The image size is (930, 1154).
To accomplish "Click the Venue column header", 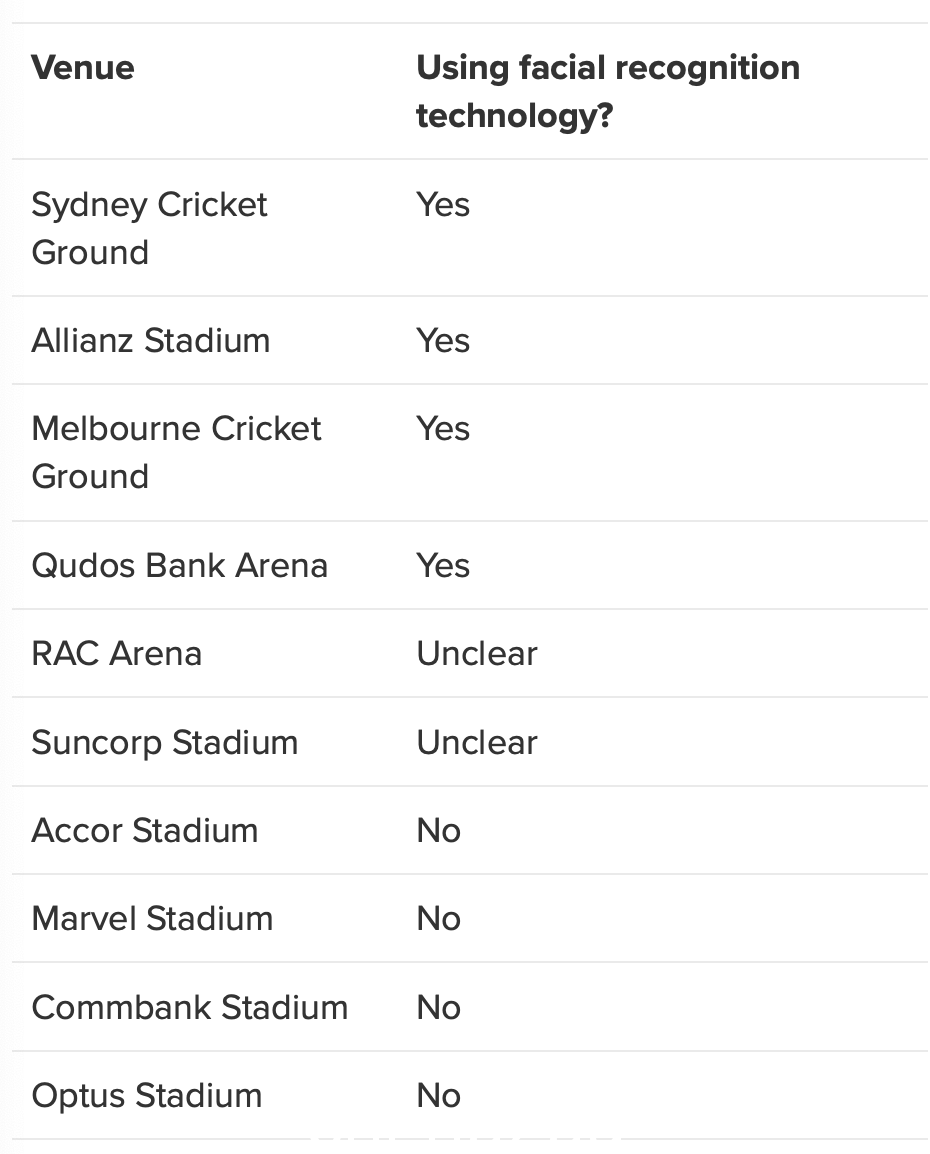I will (x=82, y=68).
